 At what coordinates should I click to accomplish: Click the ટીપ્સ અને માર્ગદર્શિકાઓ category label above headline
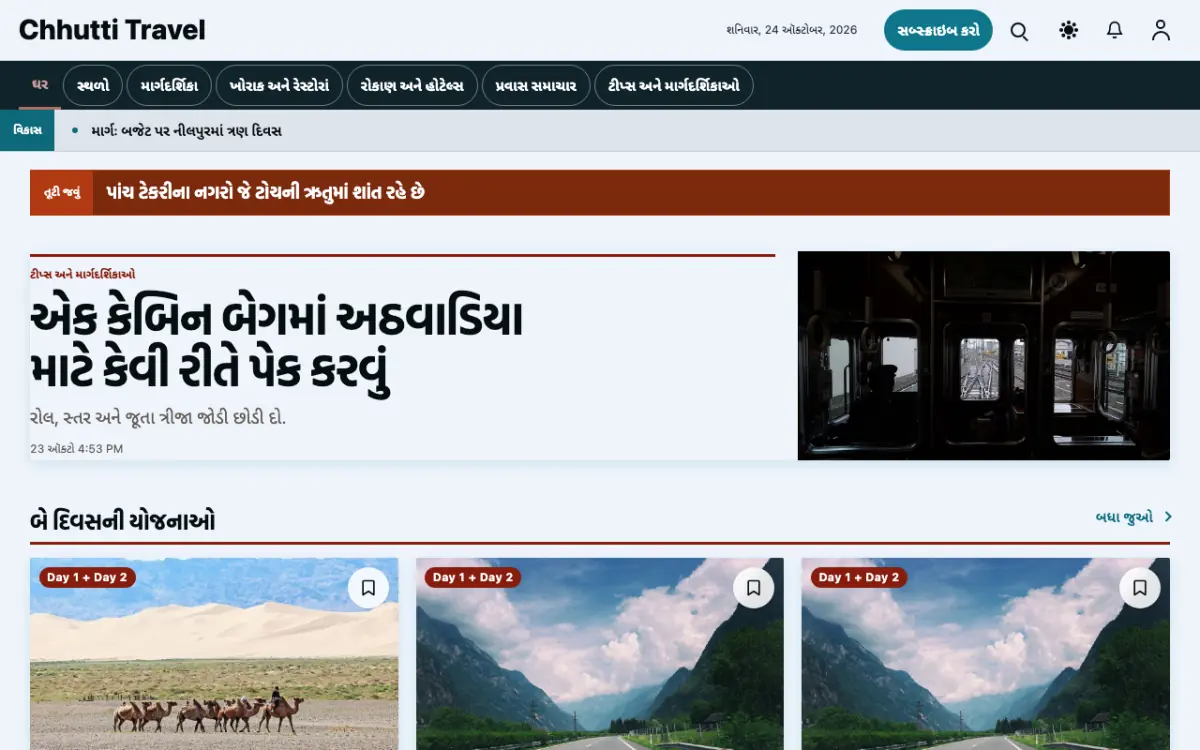83,274
